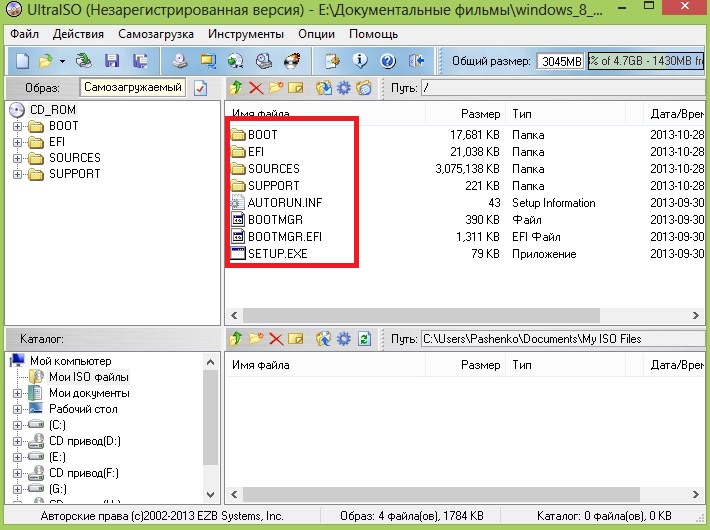This screenshot has height=530, width=710.
Task: Click red X delete icon in image pane
Action: (x=255, y=88)
